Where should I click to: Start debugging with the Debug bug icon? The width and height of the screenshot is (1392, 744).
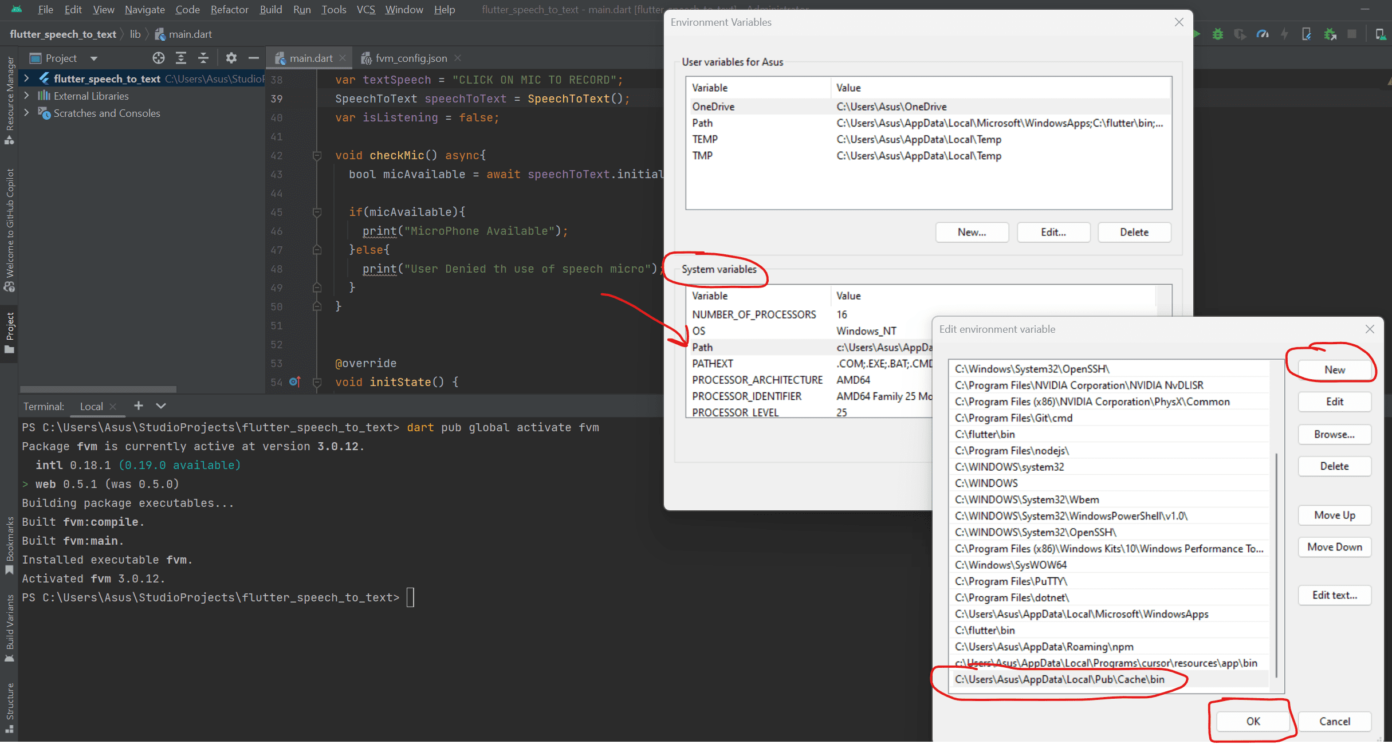coord(1217,33)
